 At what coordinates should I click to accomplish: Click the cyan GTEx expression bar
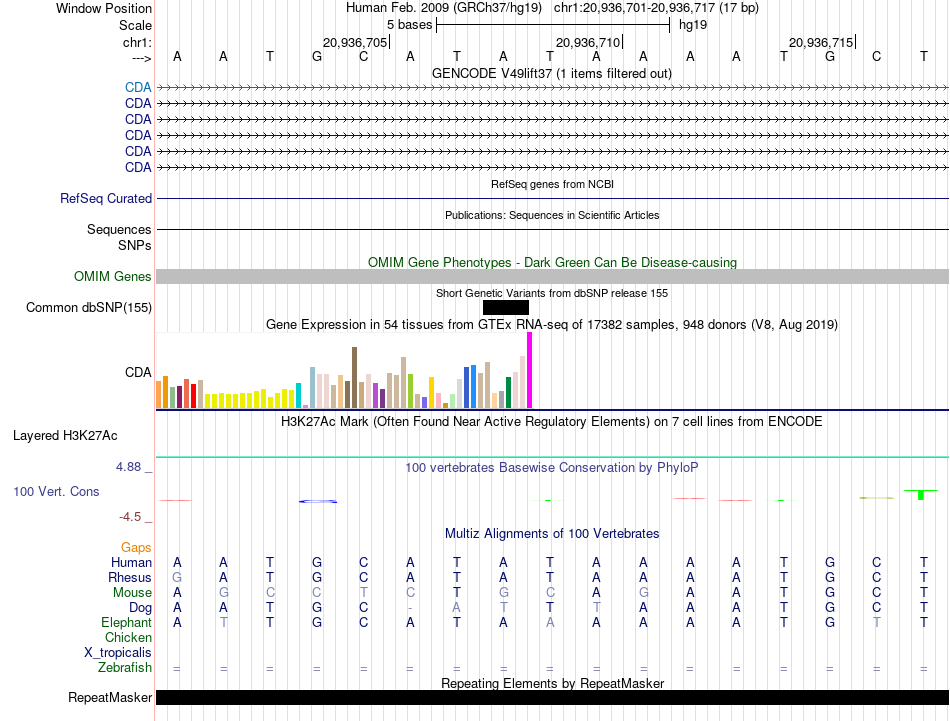[x=298, y=396]
